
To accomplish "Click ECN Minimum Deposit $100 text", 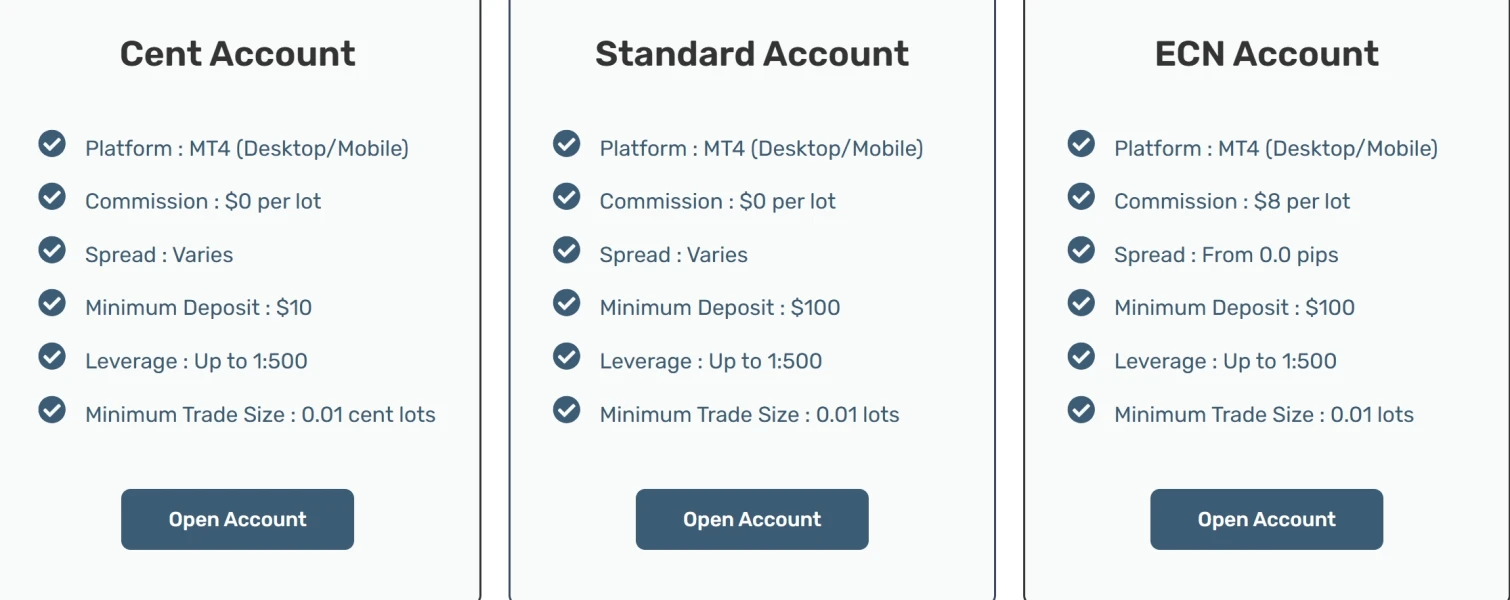I will pyautogui.click(x=1234, y=308).
